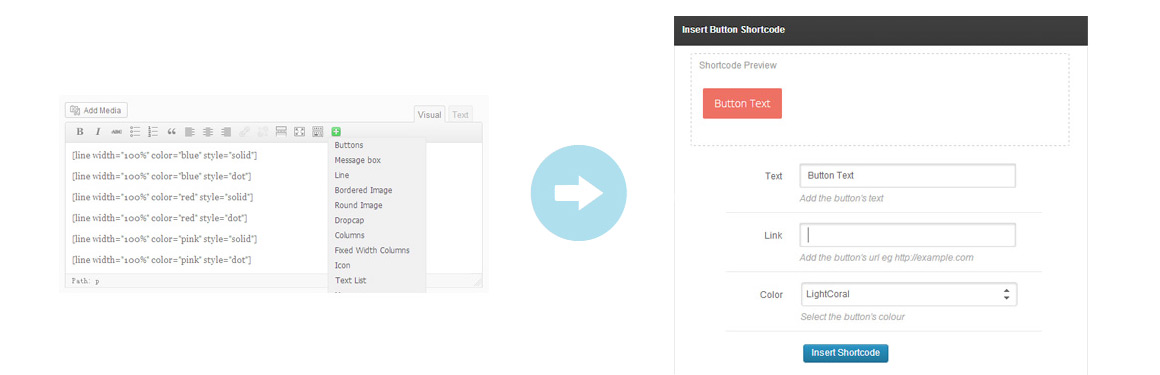1160x375 pixels.
Task: Click the Add Media button
Action: click(96, 110)
